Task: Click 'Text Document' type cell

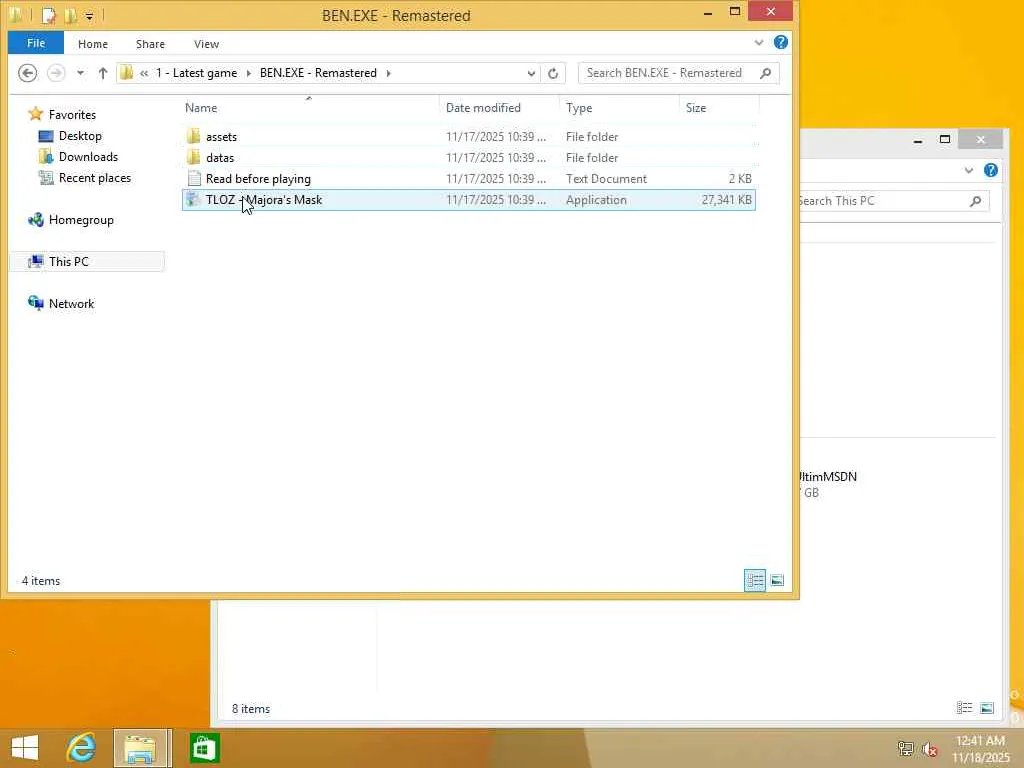Action: (606, 179)
